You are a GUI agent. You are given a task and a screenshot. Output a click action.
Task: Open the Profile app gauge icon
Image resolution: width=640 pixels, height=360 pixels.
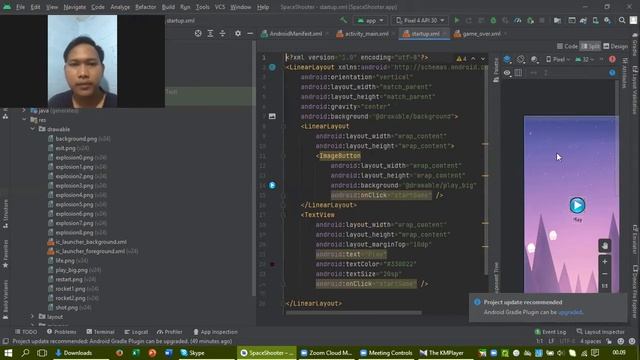tap(518, 20)
